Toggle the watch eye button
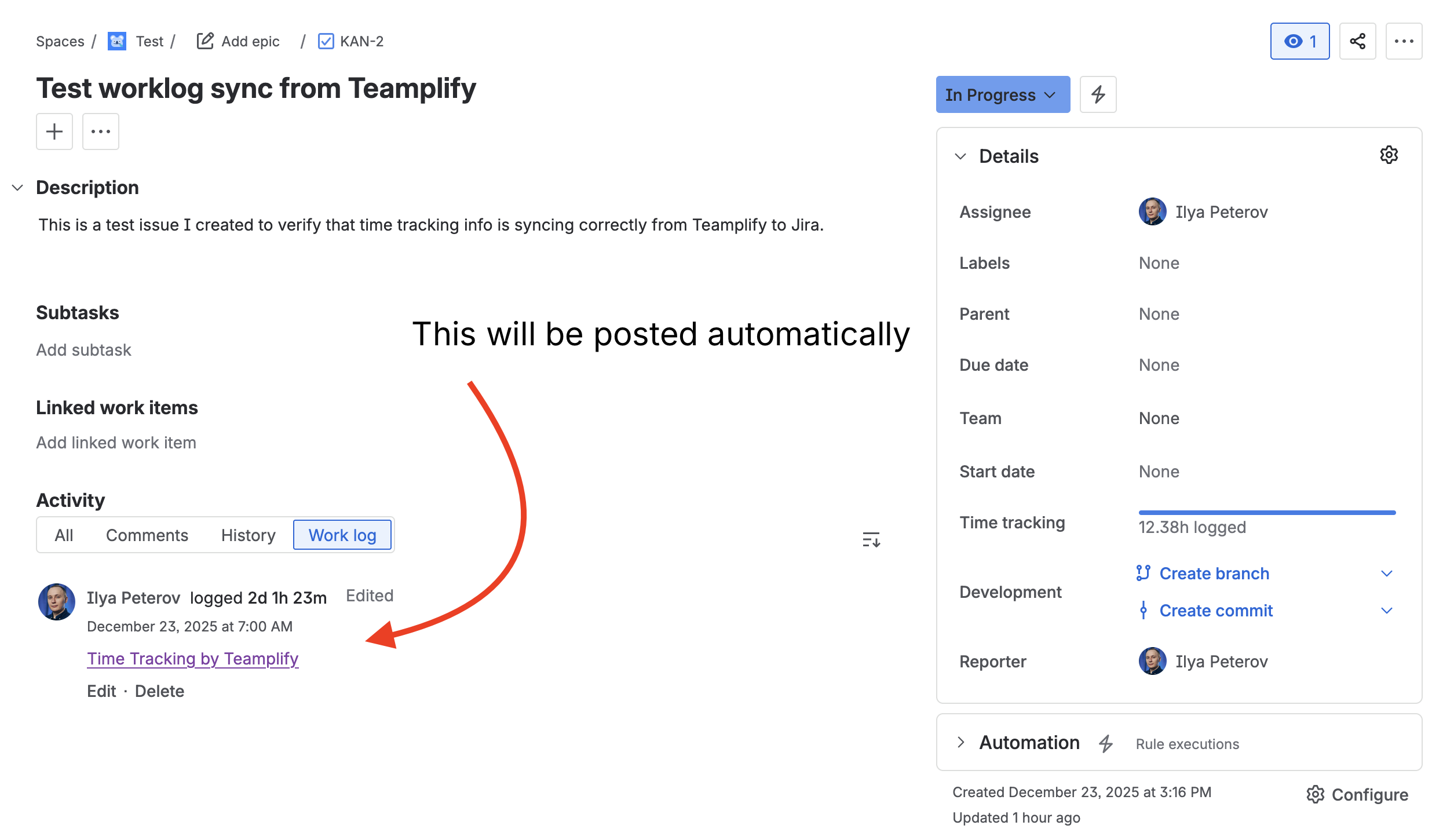1432x840 pixels. pos(1299,41)
